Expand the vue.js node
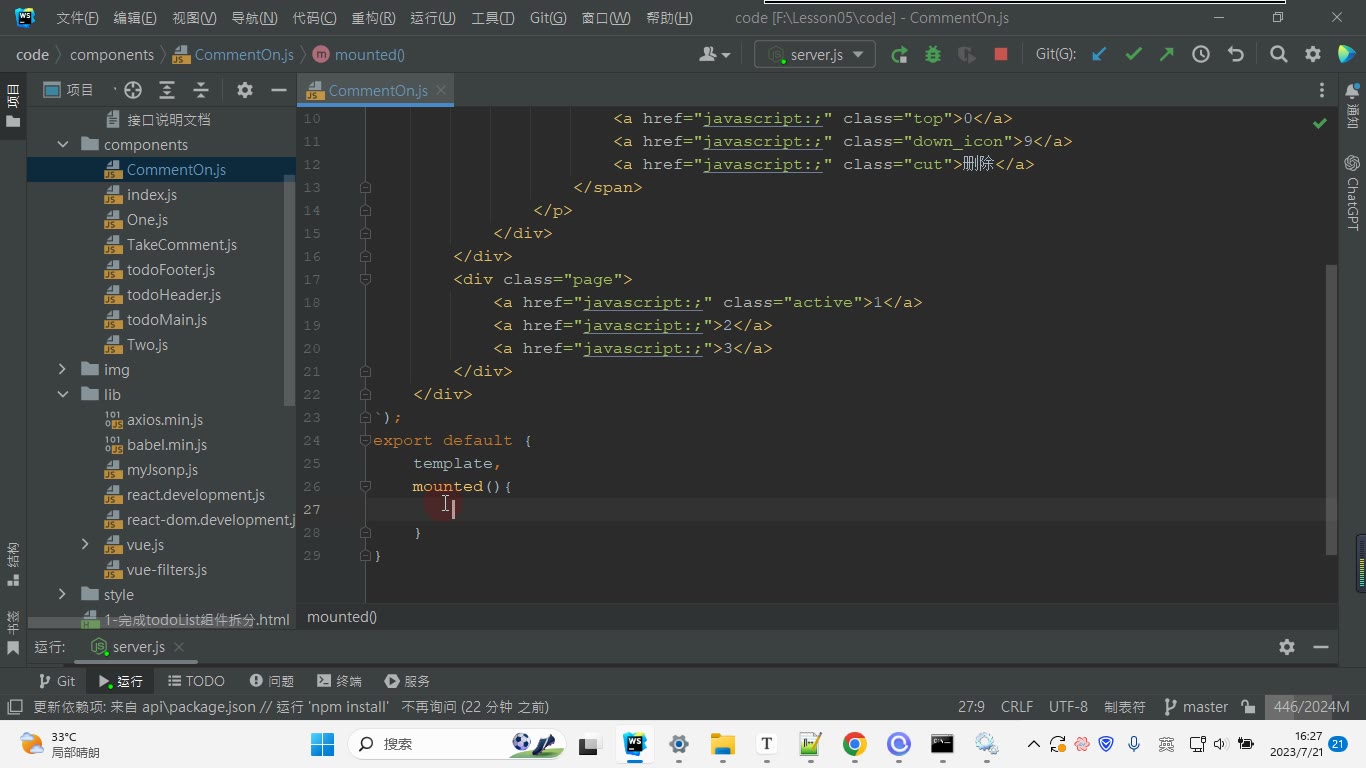 point(86,545)
